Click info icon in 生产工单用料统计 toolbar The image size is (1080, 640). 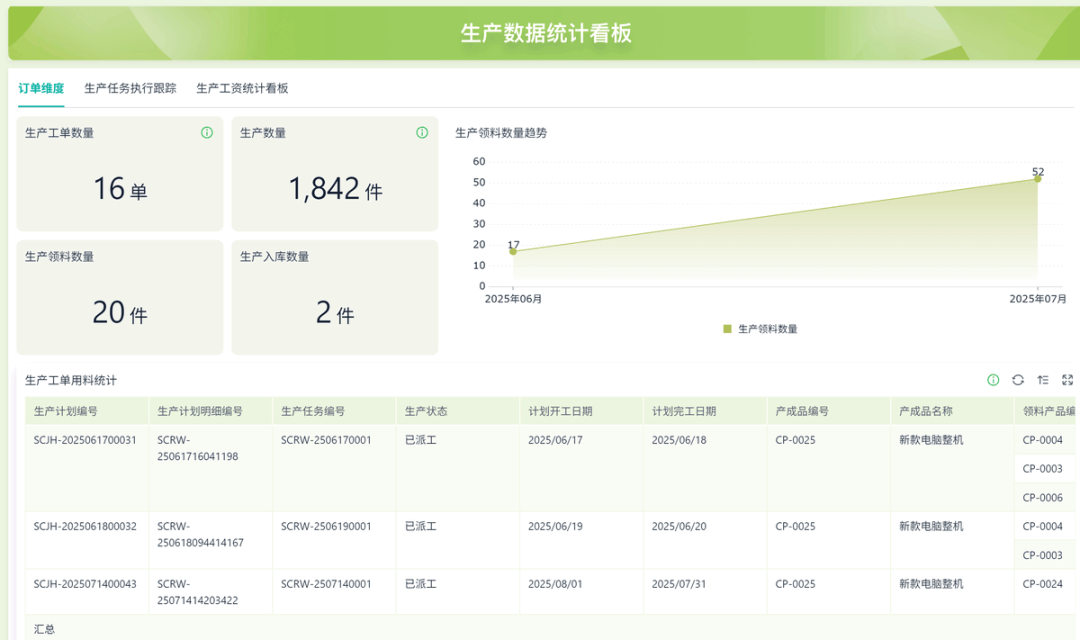(x=993, y=380)
